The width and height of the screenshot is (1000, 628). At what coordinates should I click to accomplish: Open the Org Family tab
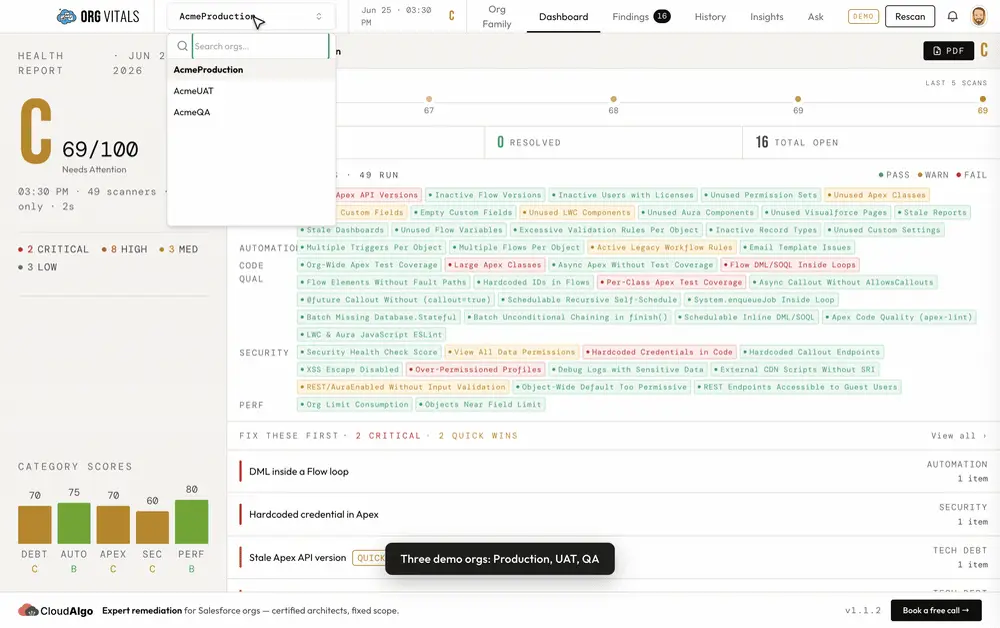pyautogui.click(x=497, y=17)
